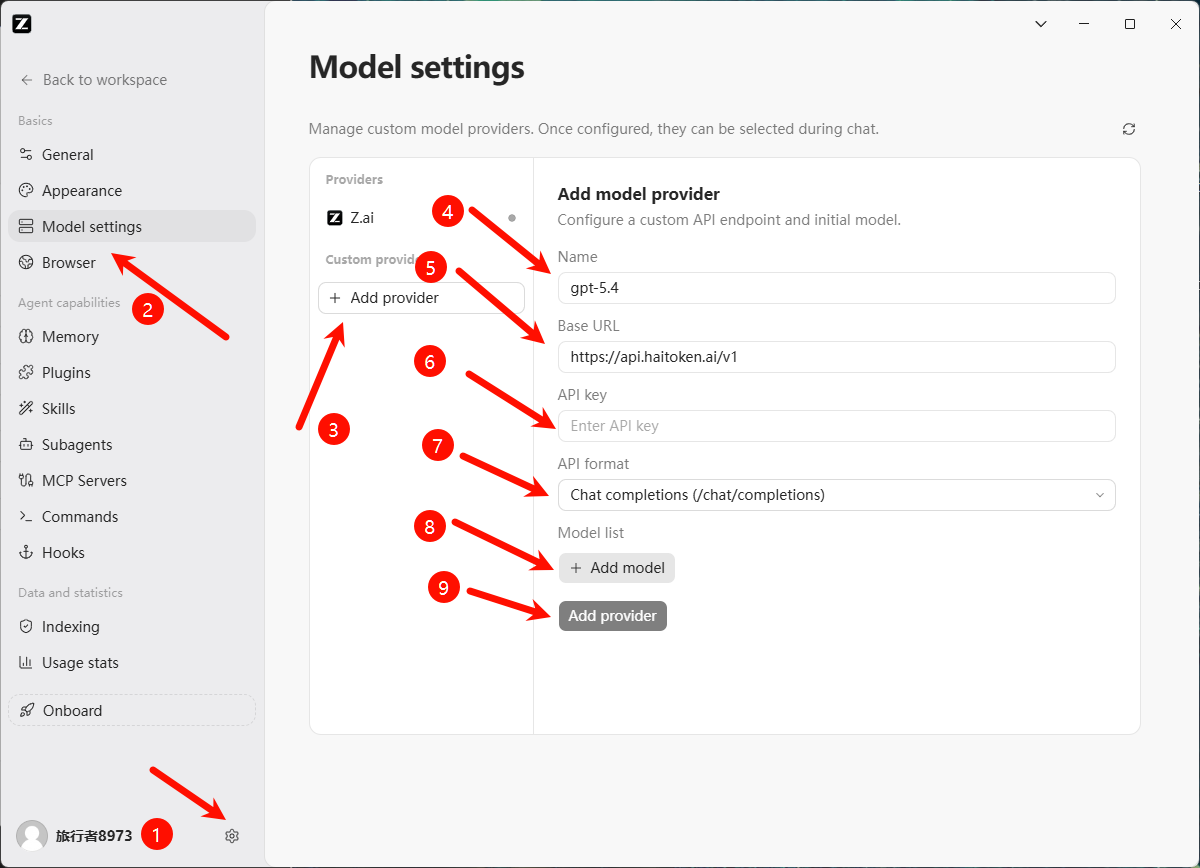The height and width of the screenshot is (868, 1200).
Task: Click the Plugins puzzle icon
Action: 26,373
